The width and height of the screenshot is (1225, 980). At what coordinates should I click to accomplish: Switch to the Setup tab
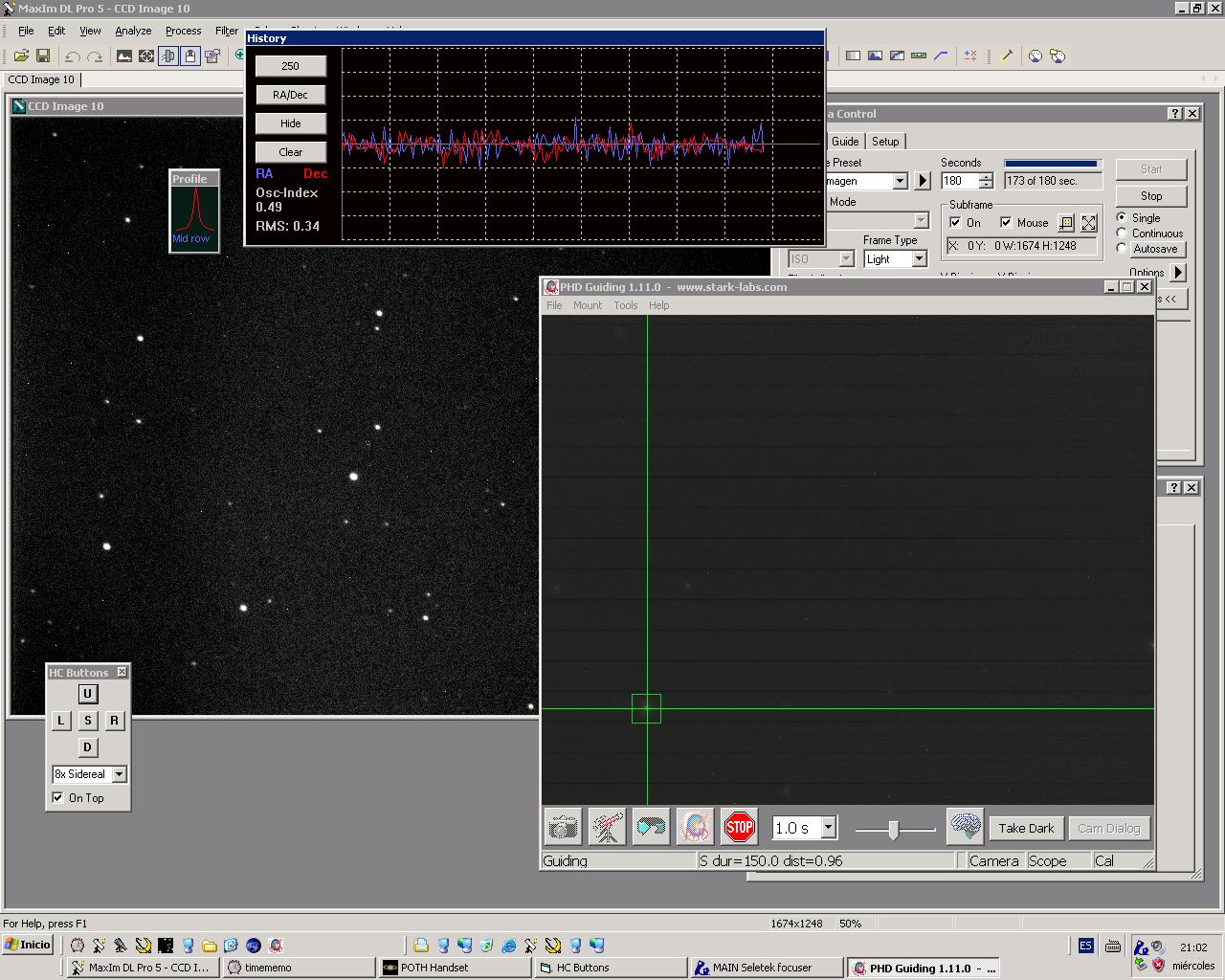[x=885, y=142]
